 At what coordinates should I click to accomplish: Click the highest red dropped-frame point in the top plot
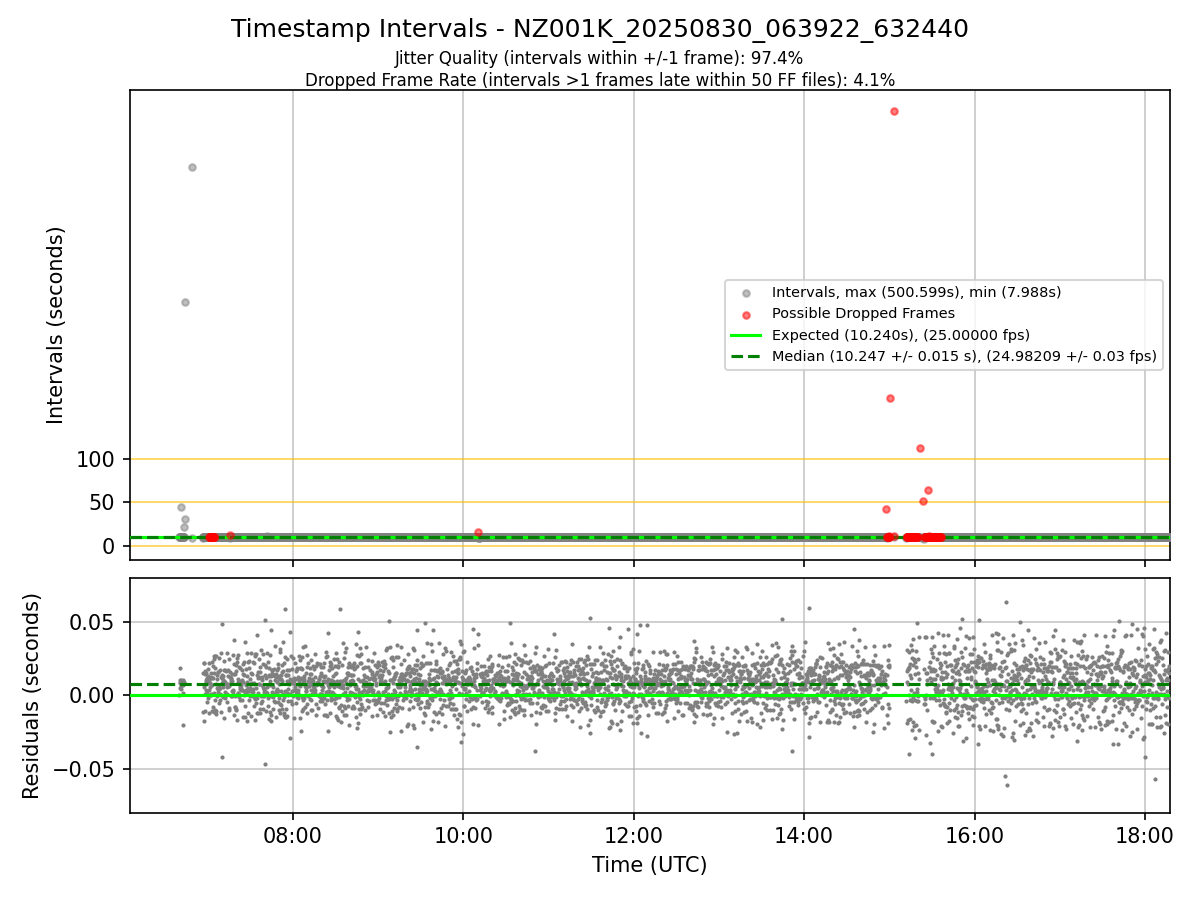tap(894, 111)
